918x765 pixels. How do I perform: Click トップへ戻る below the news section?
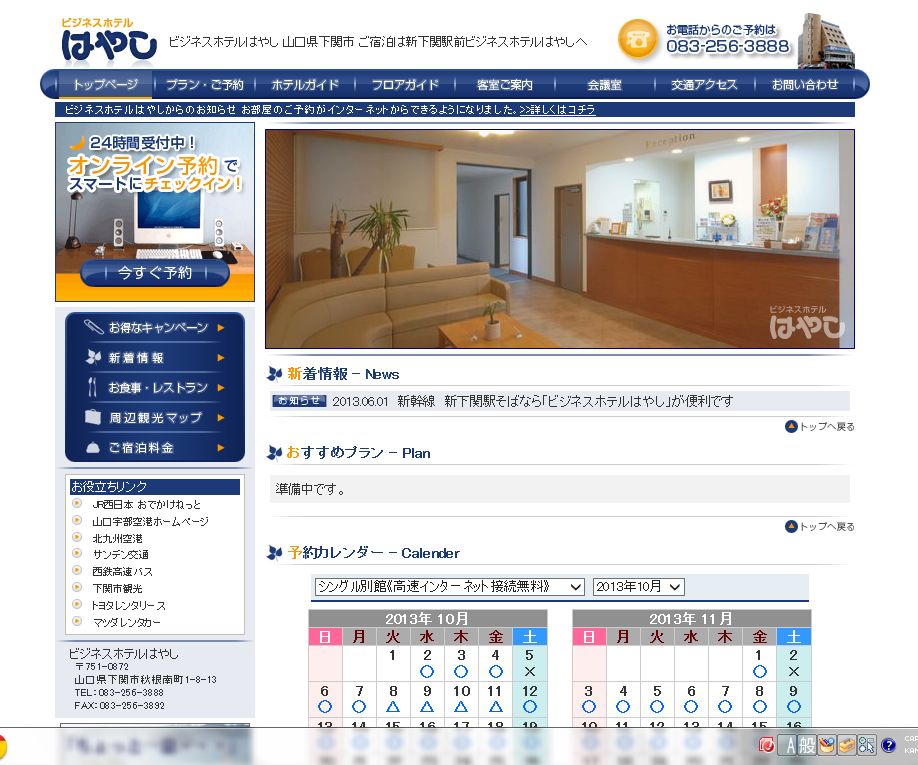click(820, 427)
